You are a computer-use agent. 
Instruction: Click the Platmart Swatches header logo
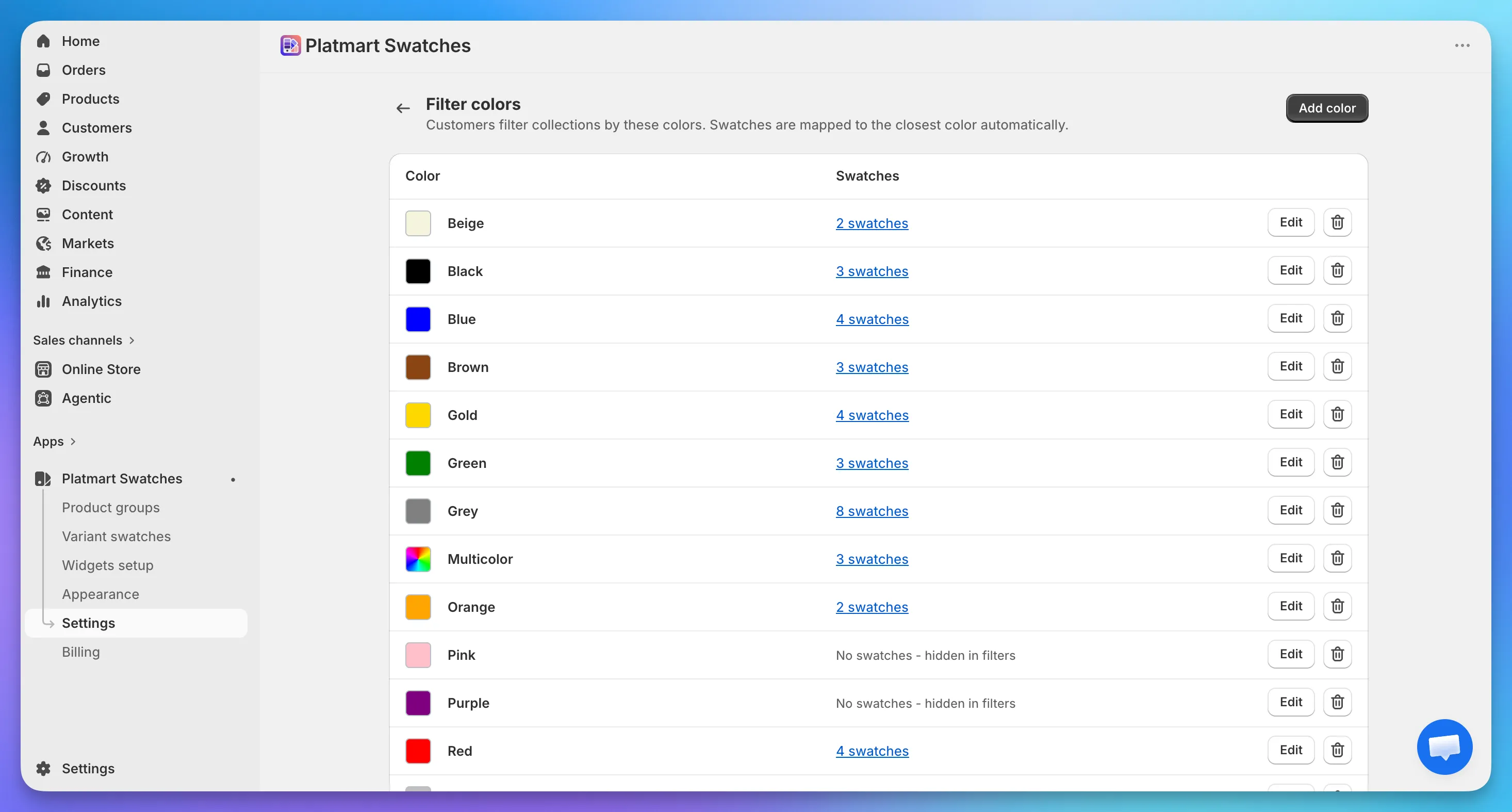(290, 45)
